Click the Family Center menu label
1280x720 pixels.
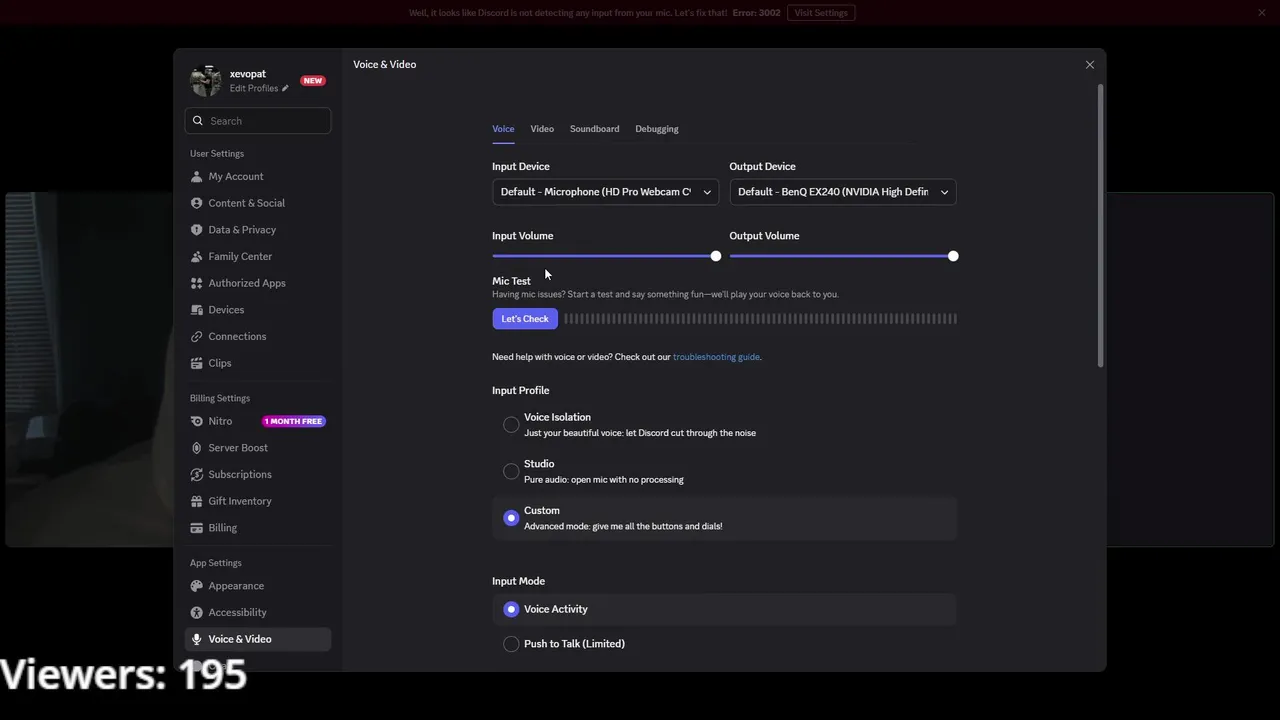[240, 256]
